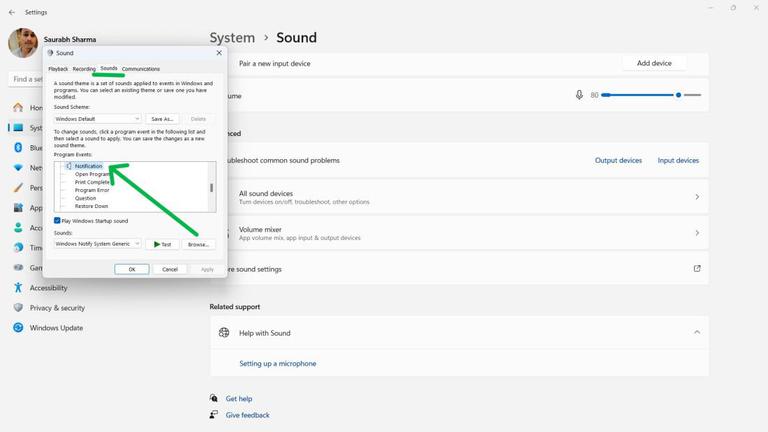
Task: Click the Accessibility icon in the sidebar
Action: [x=18, y=287]
